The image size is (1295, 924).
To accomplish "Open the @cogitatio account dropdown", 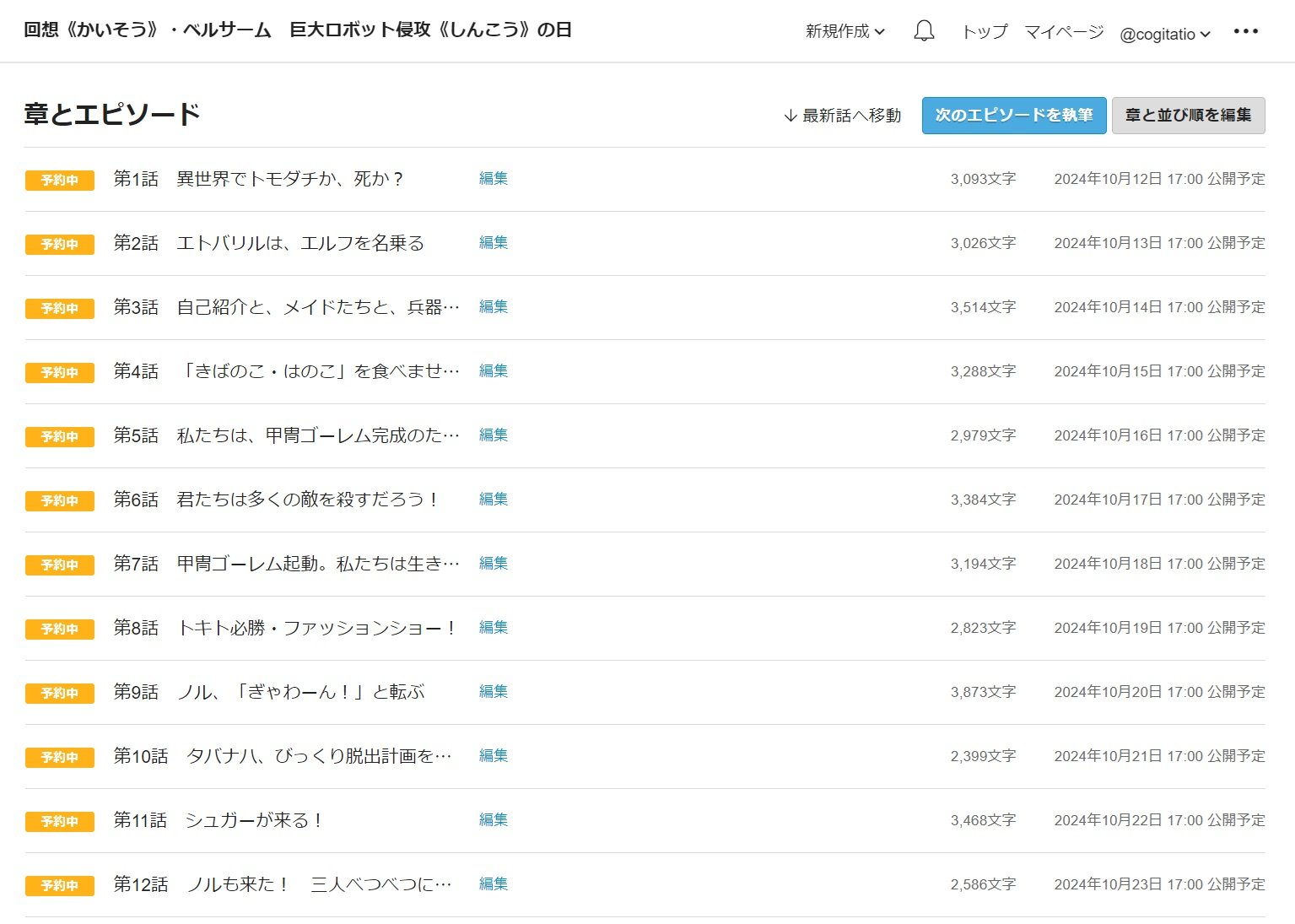I will [x=1164, y=34].
